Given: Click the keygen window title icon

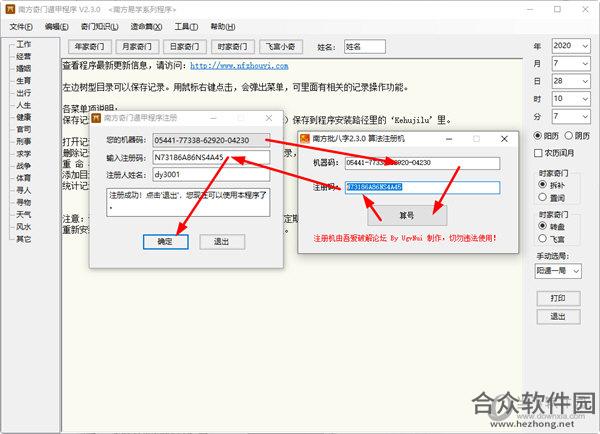Looking at the screenshot, I should [x=305, y=139].
